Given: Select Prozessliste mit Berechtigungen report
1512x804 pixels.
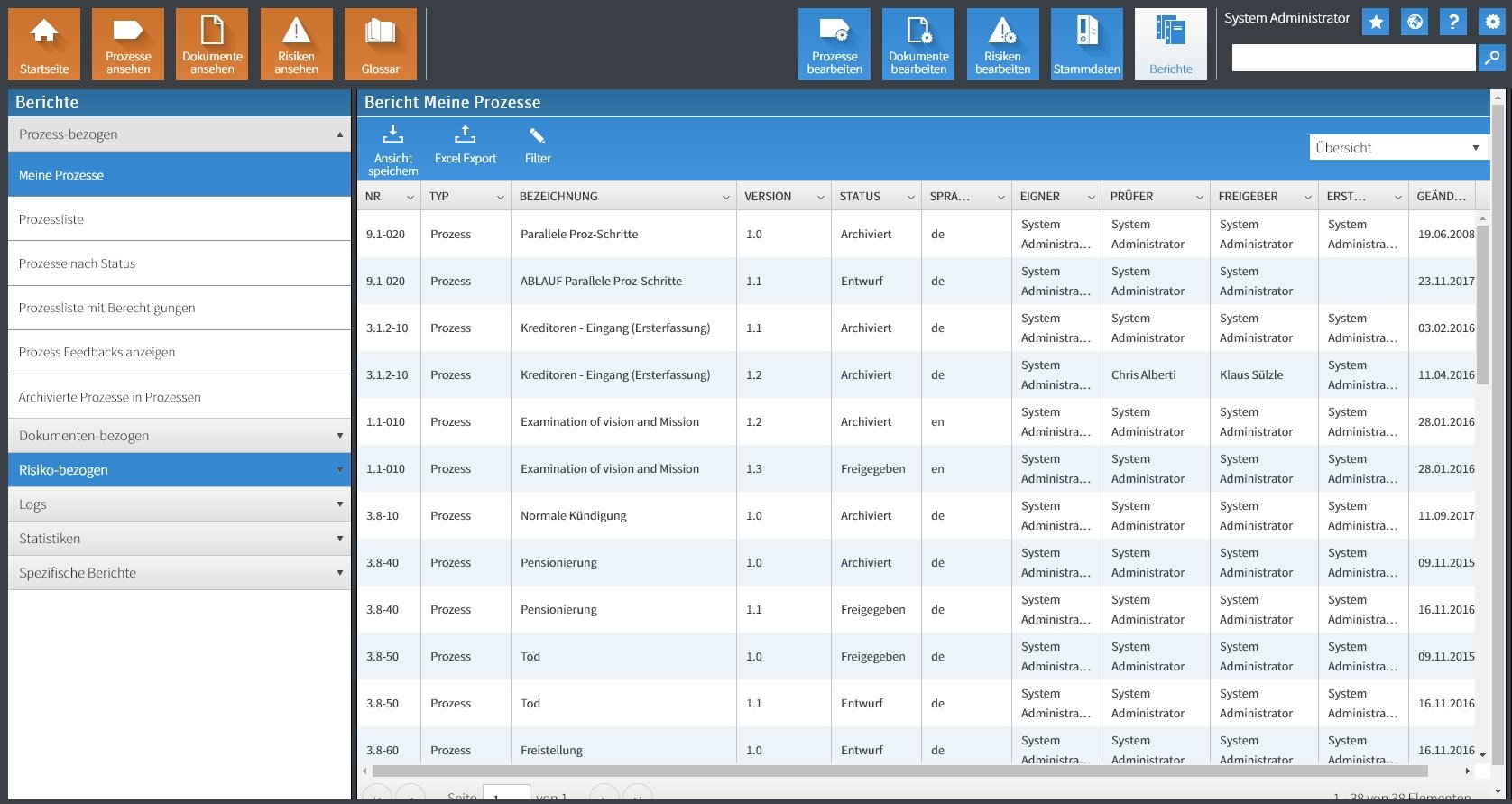Looking at the screenshot, I should [x=180, y=308].
